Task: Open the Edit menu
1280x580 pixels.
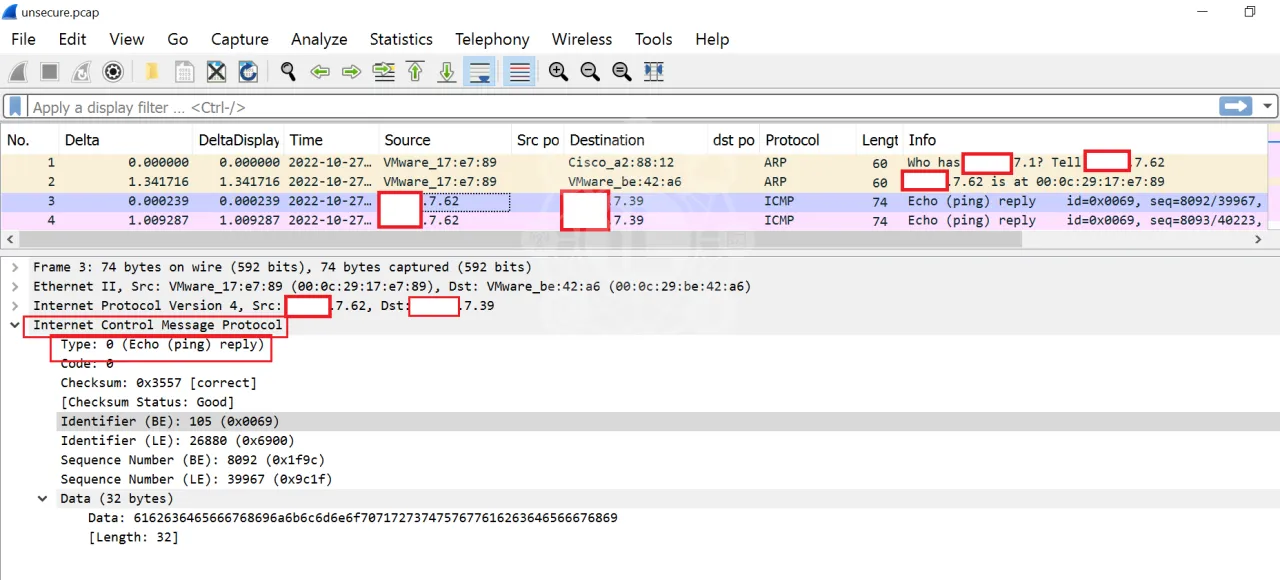Action: pyautogui.click(x=72, y=39)
